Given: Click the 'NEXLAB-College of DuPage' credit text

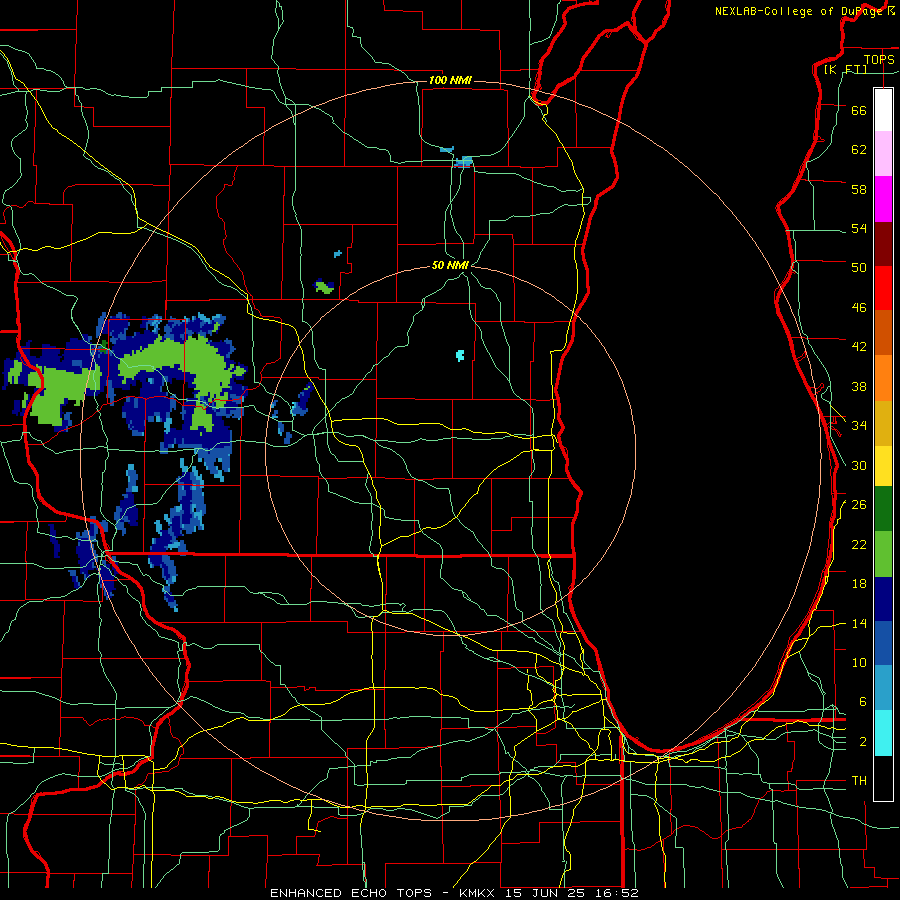Looking at the screenshot, I should pyautogui.click(x=798, y=11).
